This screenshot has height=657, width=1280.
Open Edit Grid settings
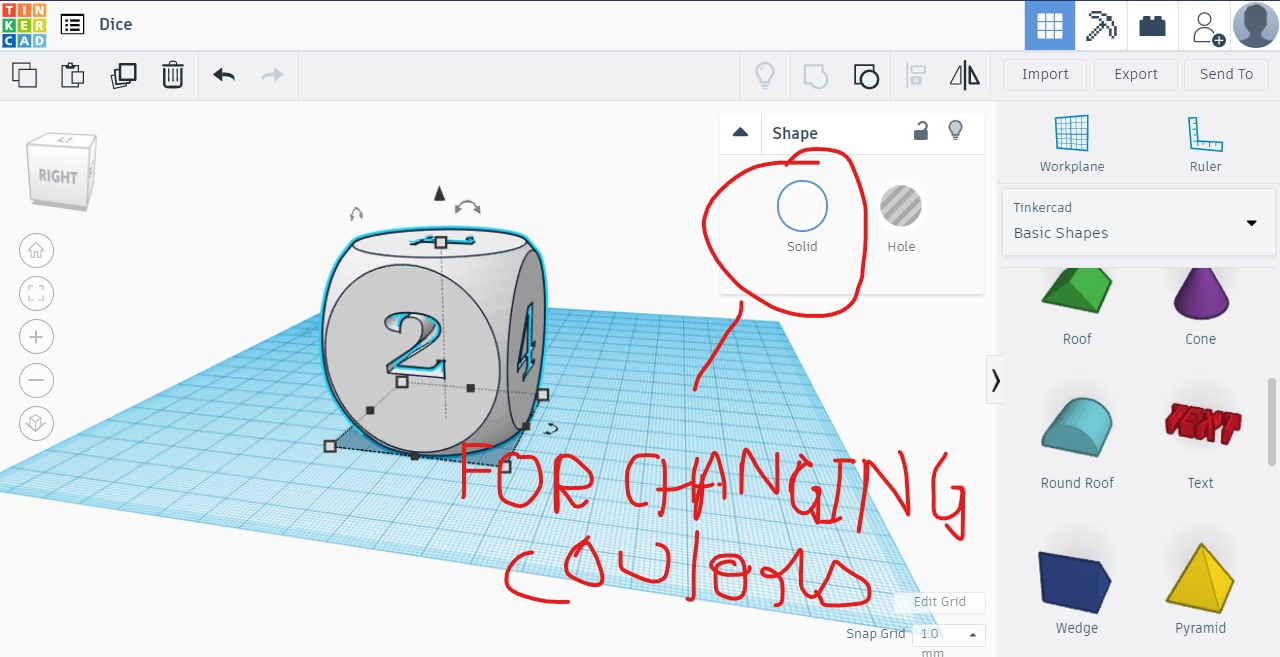[x=938, y=602]
